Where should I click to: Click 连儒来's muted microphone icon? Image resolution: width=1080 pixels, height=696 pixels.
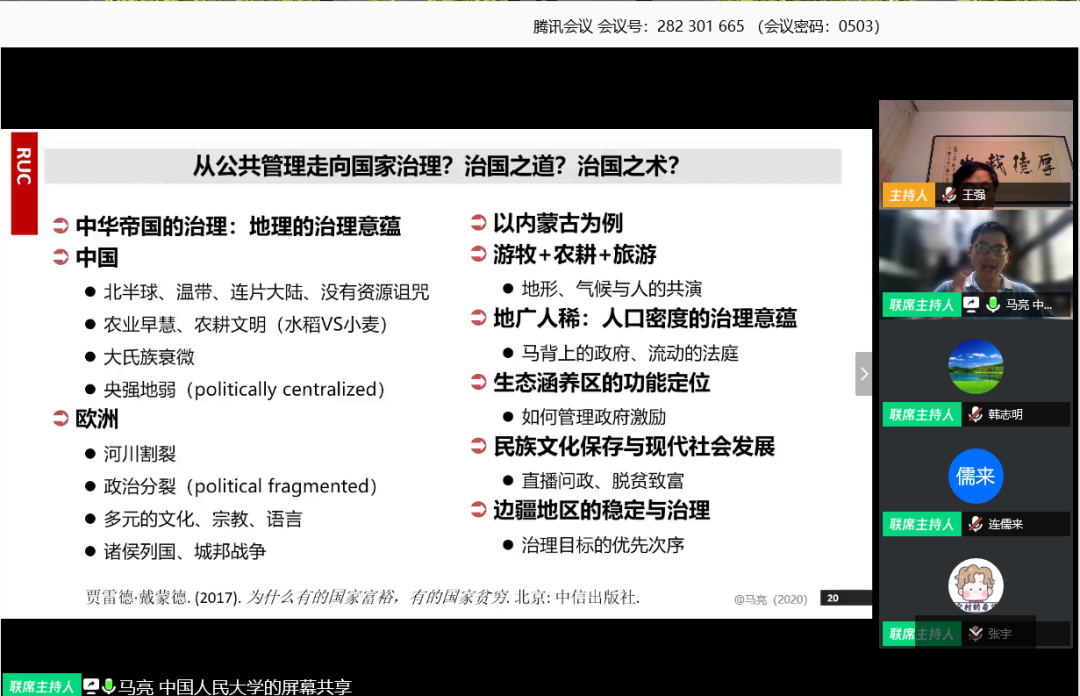(x=974, y=524)
